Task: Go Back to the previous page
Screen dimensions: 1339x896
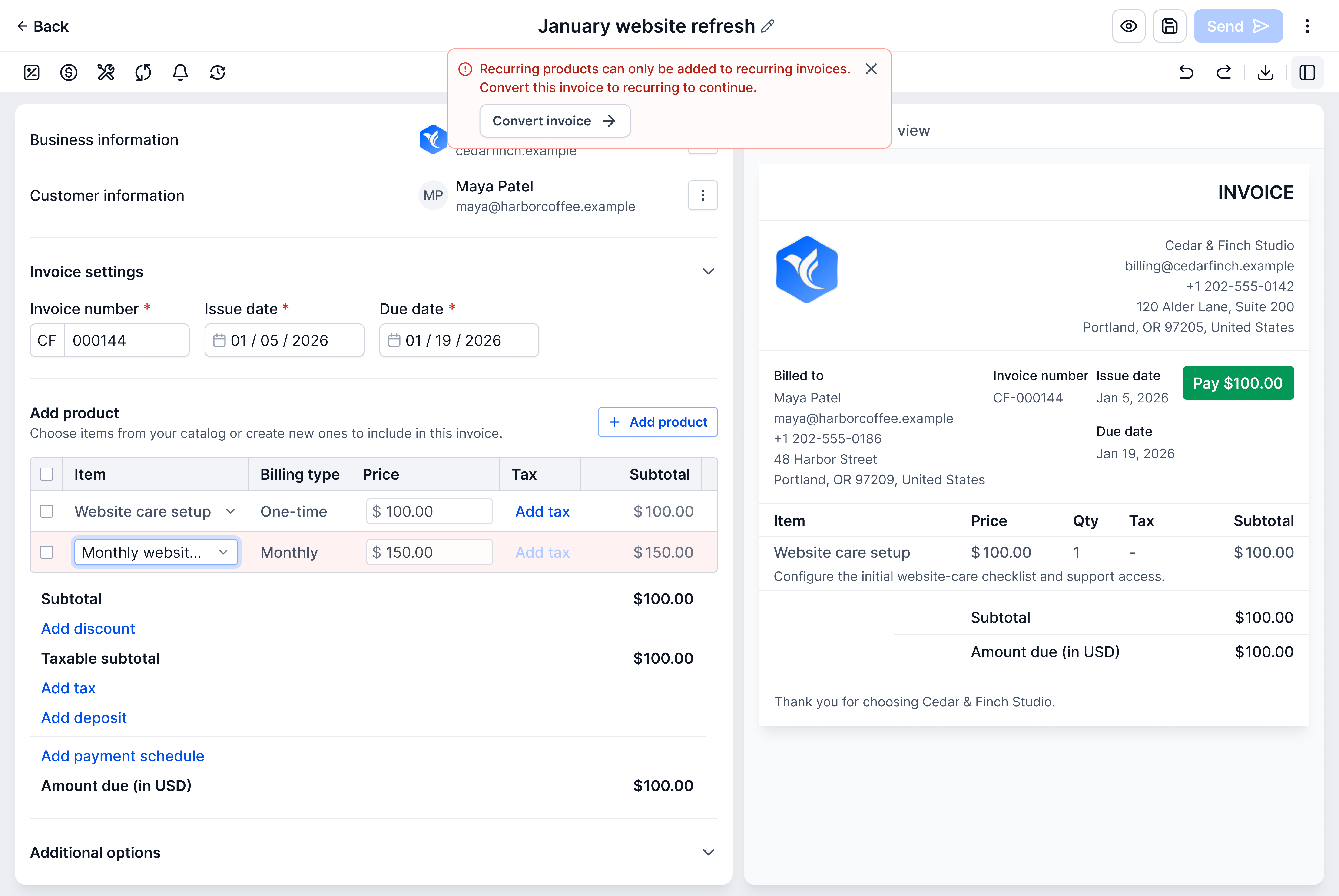Action: [43, 26]
